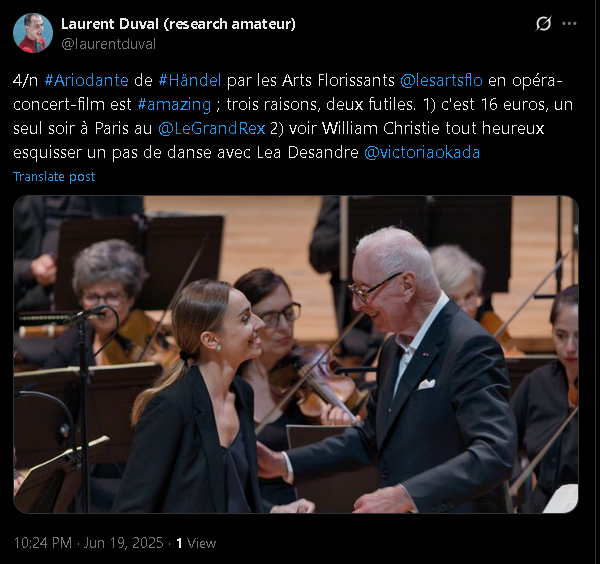Open the three-dot more options menu
Screen dimensions: 600x564
(x=569, y=24)
